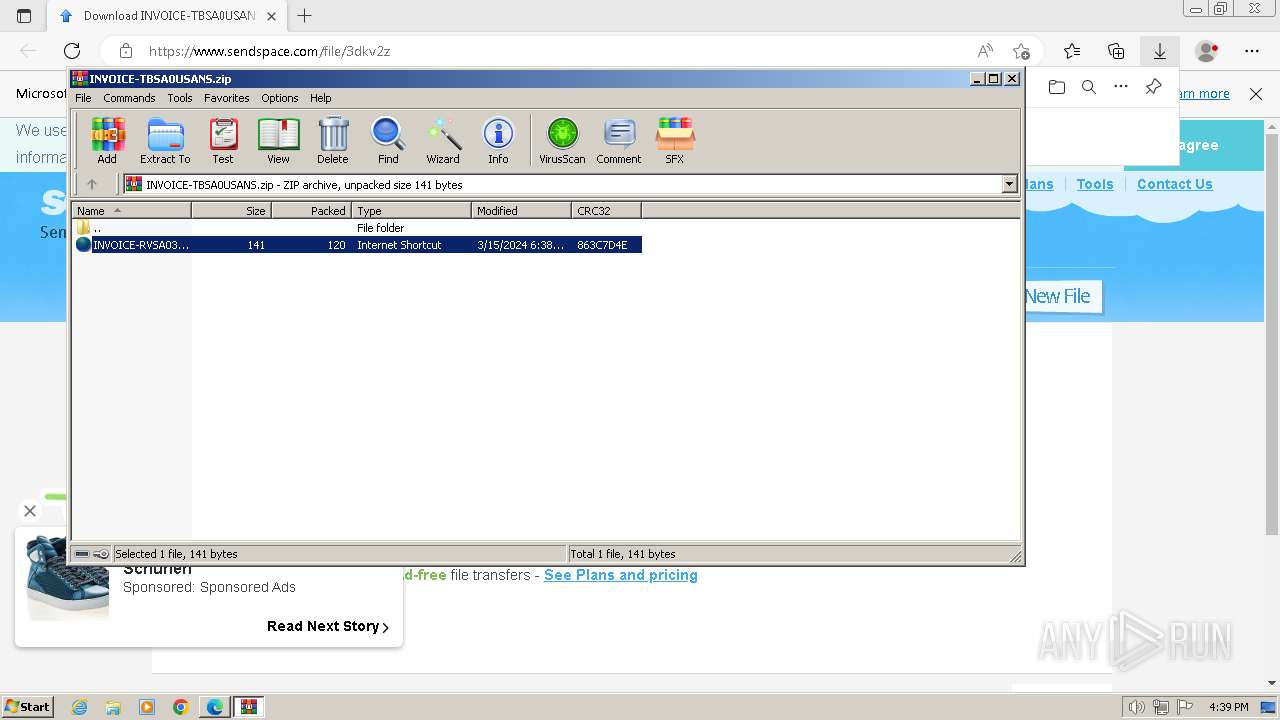Click the Extract To toolbar icon
Viewport: 1280px width, 720px height.
pos(165,140)
